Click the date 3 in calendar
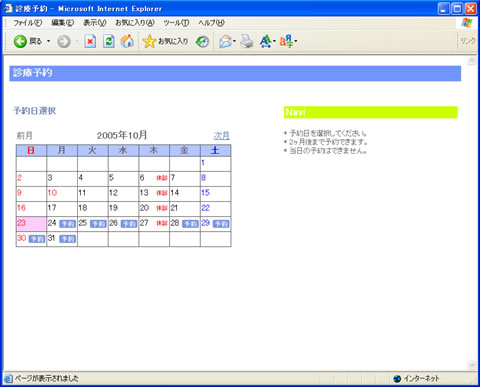The width and height of the screenshot is (480, 387). tap(50, 178)
